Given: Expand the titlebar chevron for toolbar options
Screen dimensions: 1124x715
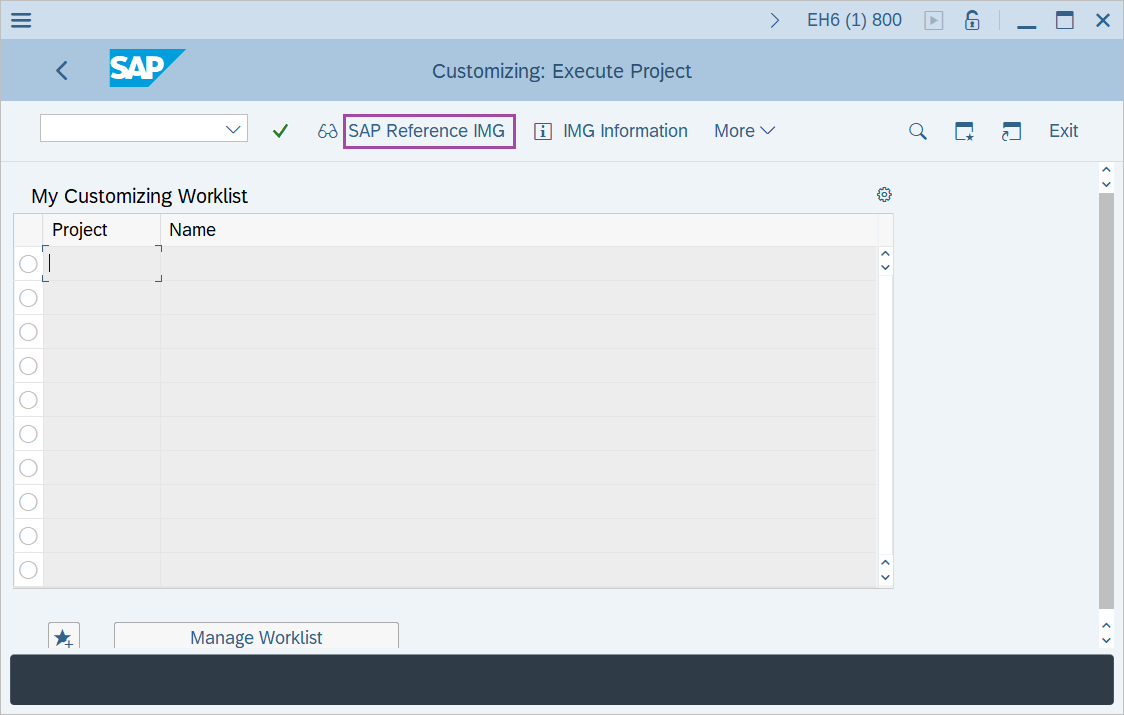Looking at the screenshot, I should click(774, 19).
